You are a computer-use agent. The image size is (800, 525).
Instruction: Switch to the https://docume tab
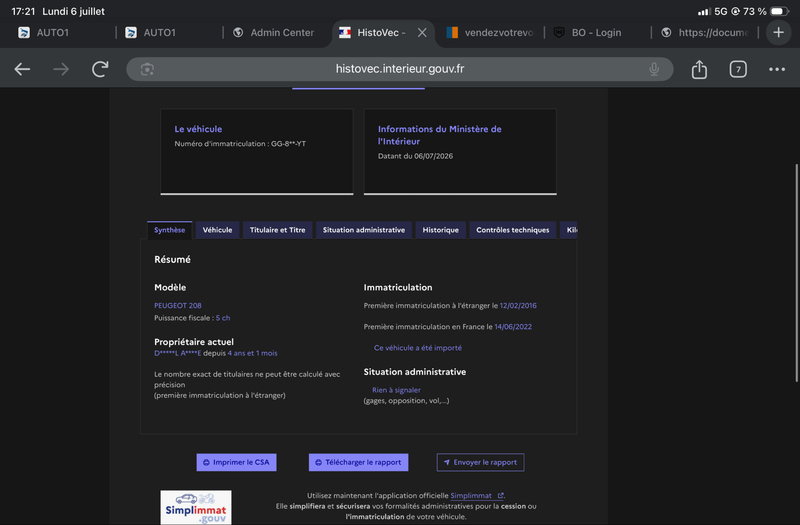tap(704, 33)
